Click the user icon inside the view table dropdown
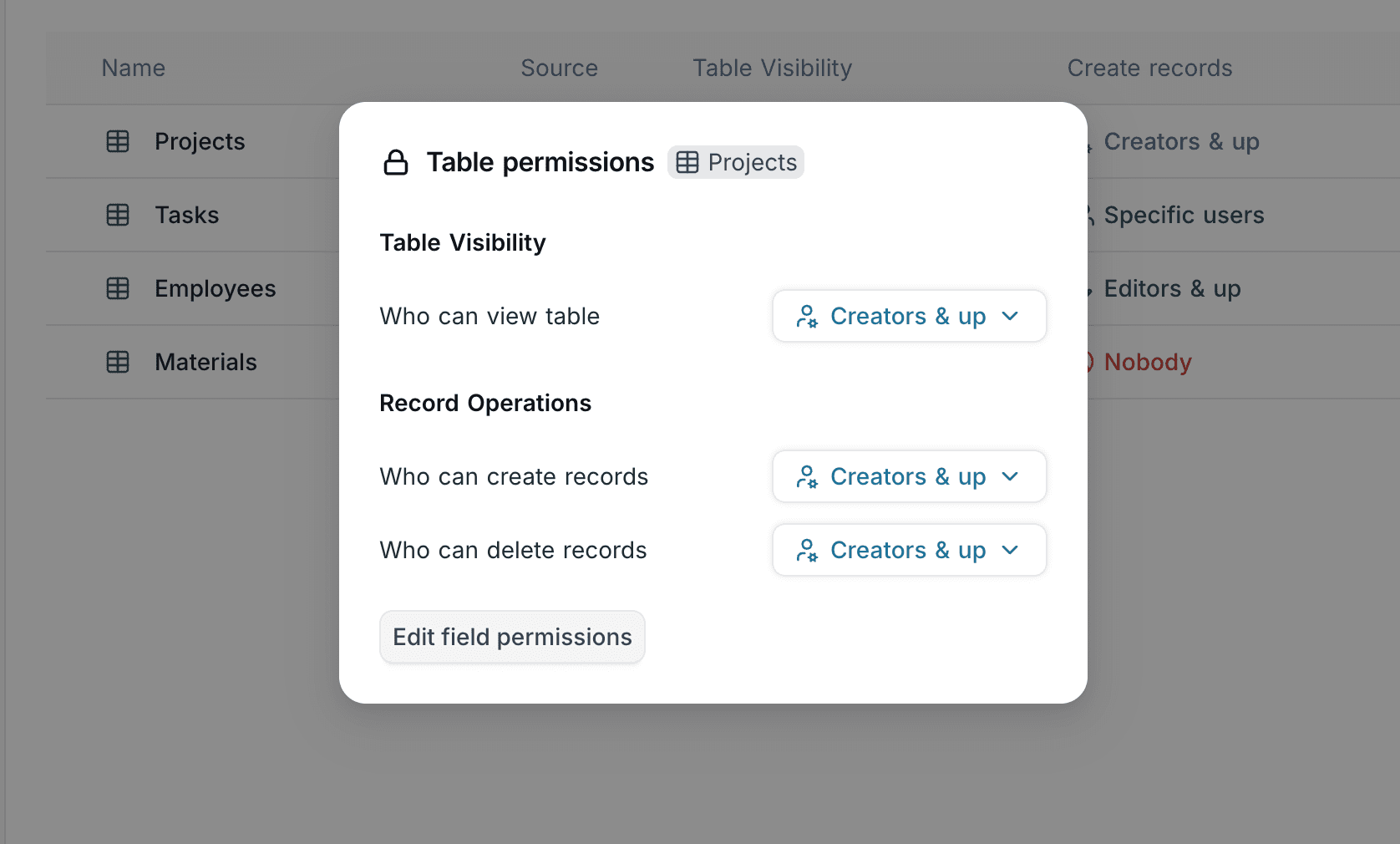This screenshot has width=1400, height=844. (807, 316)
